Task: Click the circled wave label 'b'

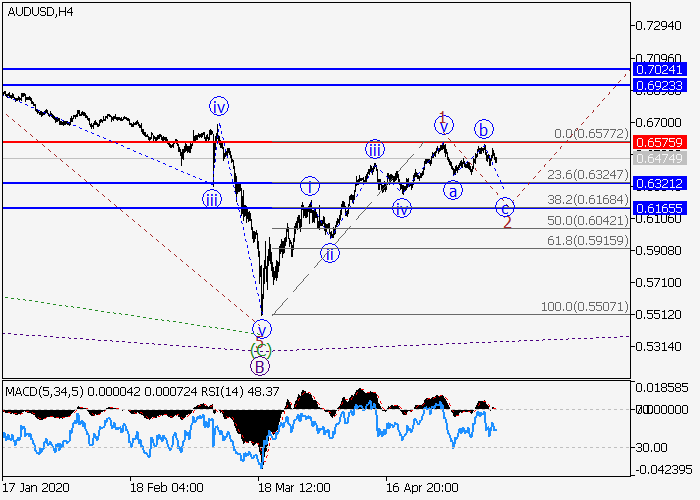Action: pyautogui.click(x=484, y=129)
